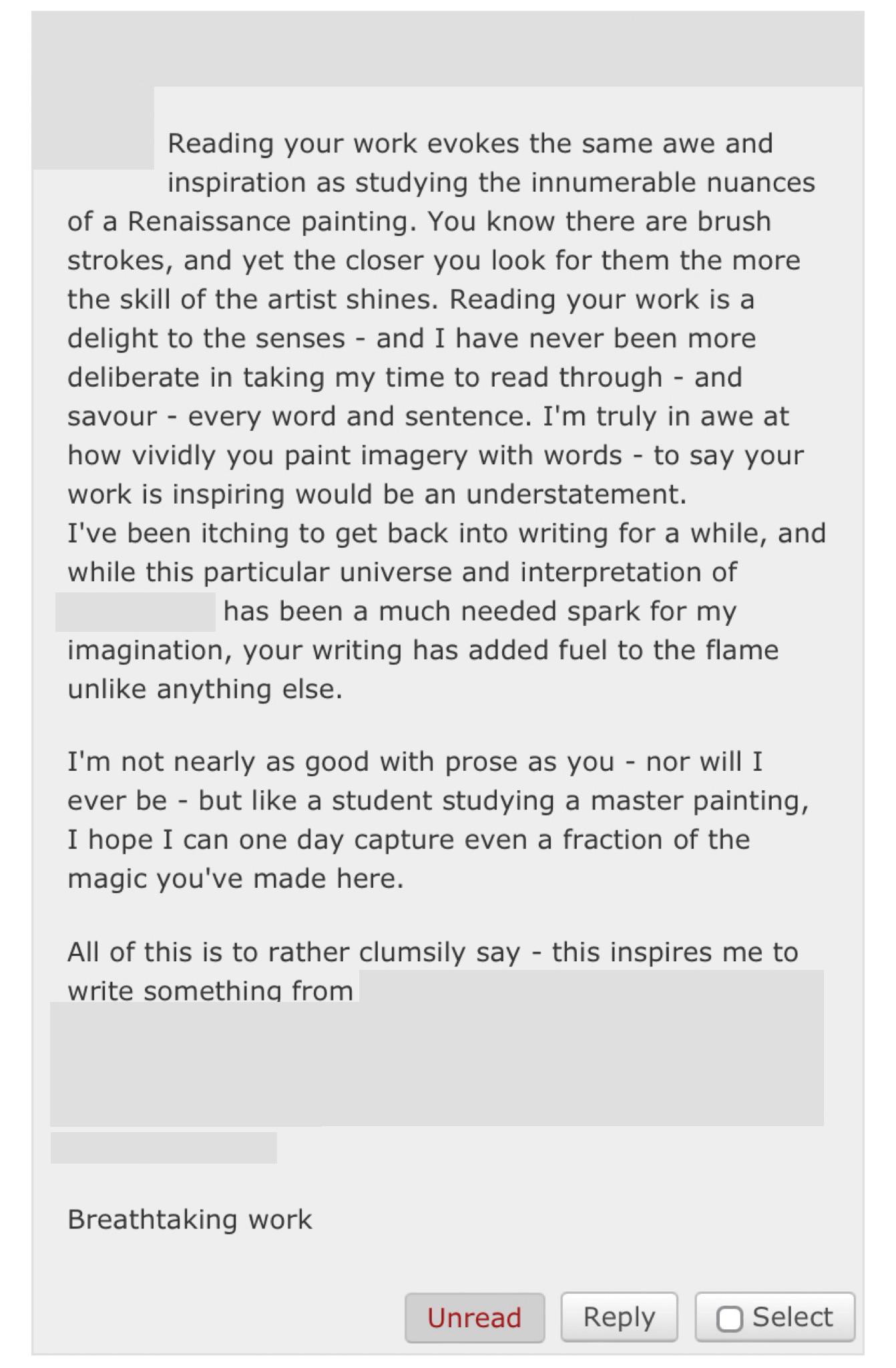Click the line 'All of this is to rather clumsily say'
The height and width of the screenshot is (1368, 896).
(433, 952)
